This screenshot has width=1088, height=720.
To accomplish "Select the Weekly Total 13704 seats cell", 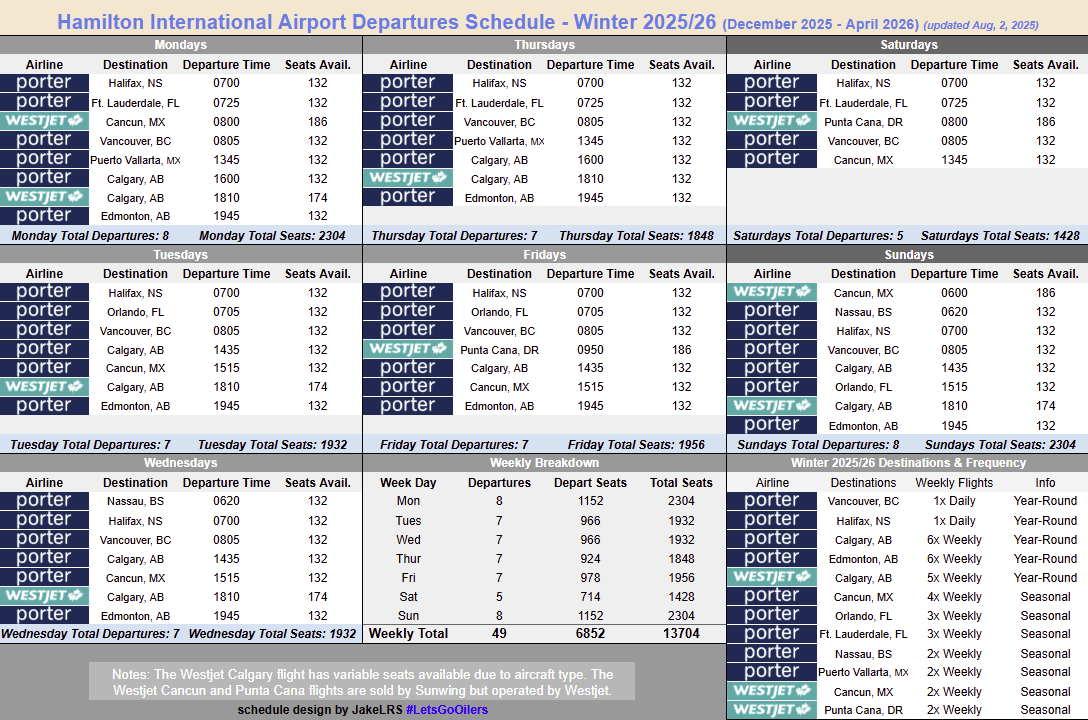I will [x=681, y=633].
